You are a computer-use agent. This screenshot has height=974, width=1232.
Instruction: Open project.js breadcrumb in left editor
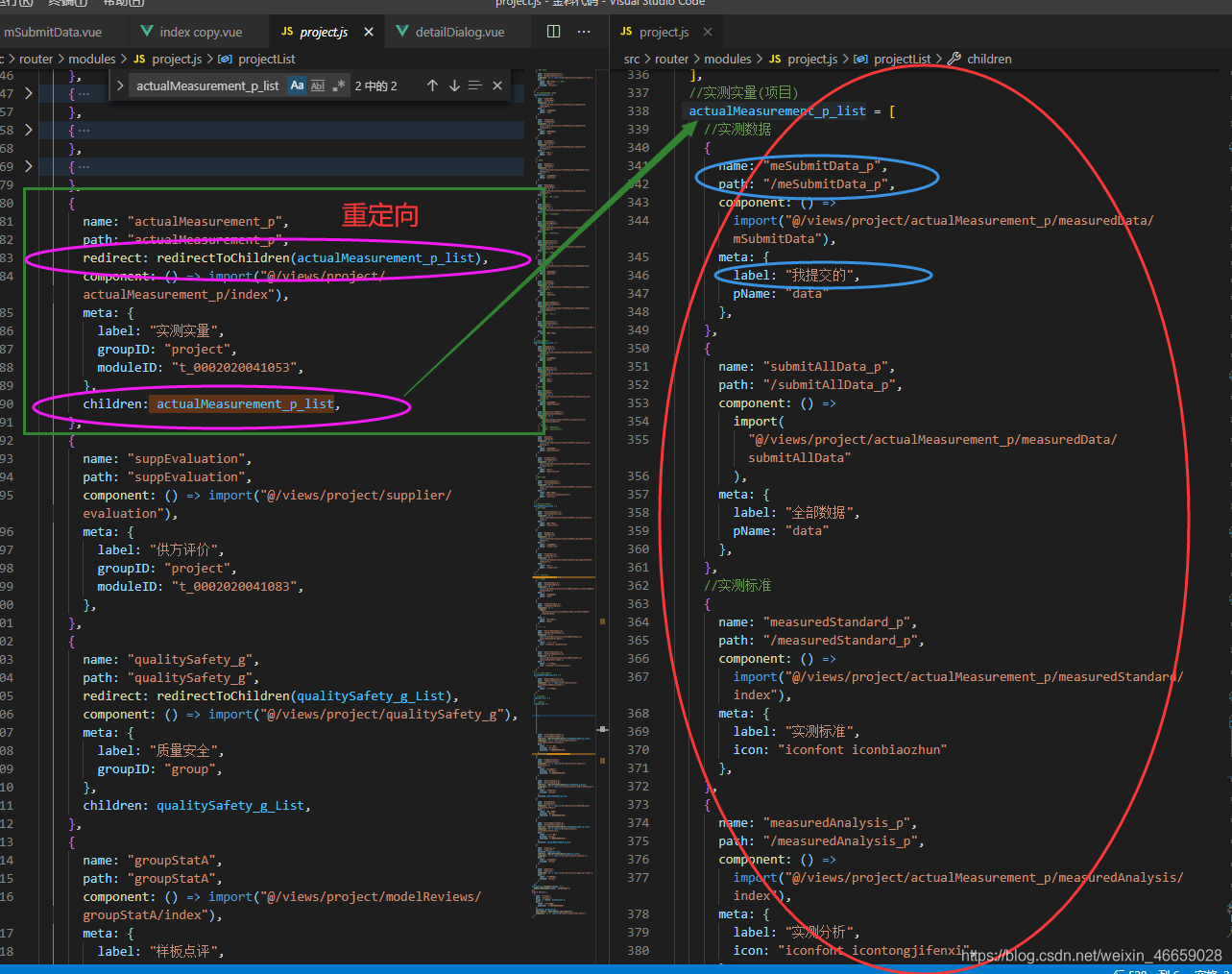[177, 59]
